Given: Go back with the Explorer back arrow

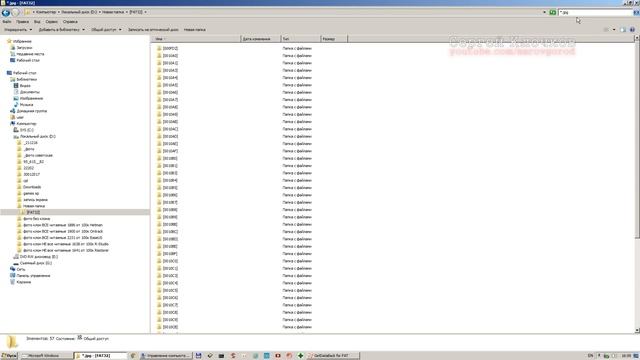Looking at the screenshot, I should [x=6, y=12].
